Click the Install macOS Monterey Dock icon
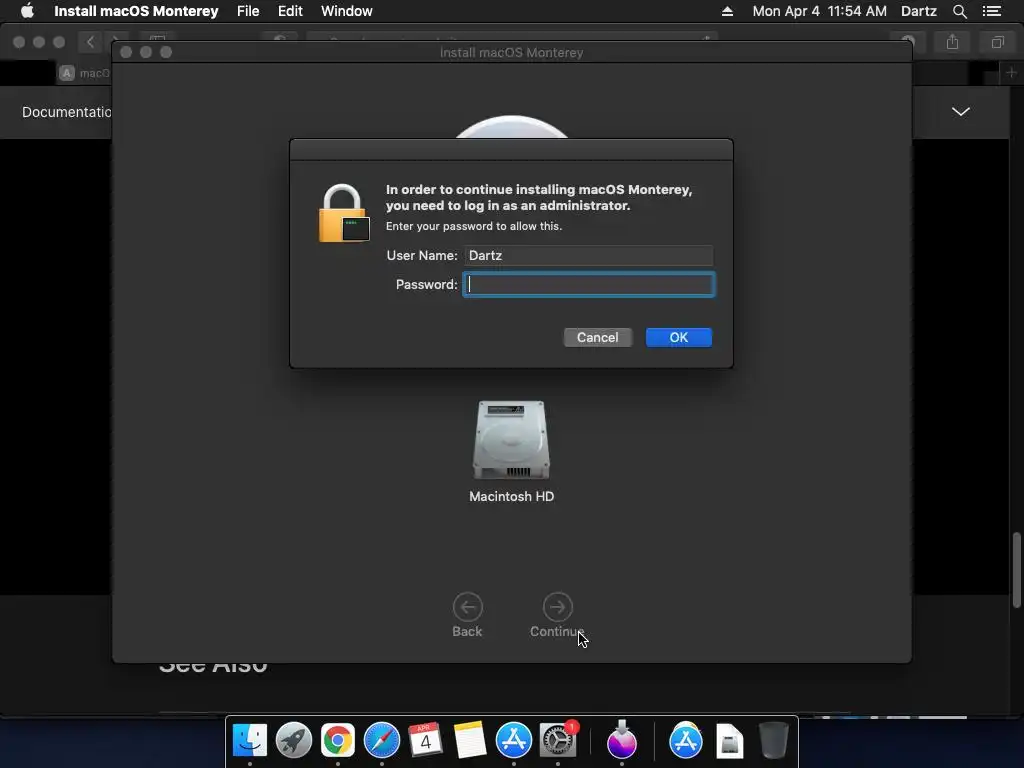Viewport: 1024px width, 768px height. tap(622, 740)
